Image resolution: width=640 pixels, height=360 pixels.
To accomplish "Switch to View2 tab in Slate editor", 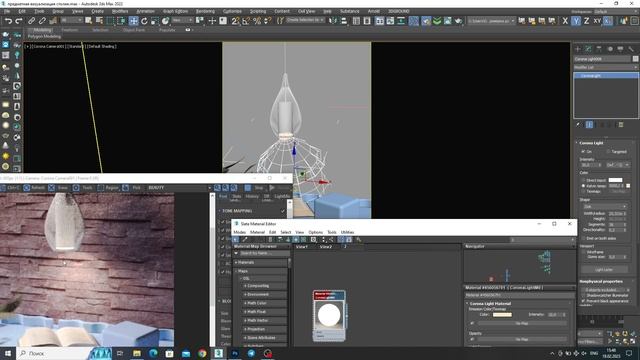I will point(326,247).
